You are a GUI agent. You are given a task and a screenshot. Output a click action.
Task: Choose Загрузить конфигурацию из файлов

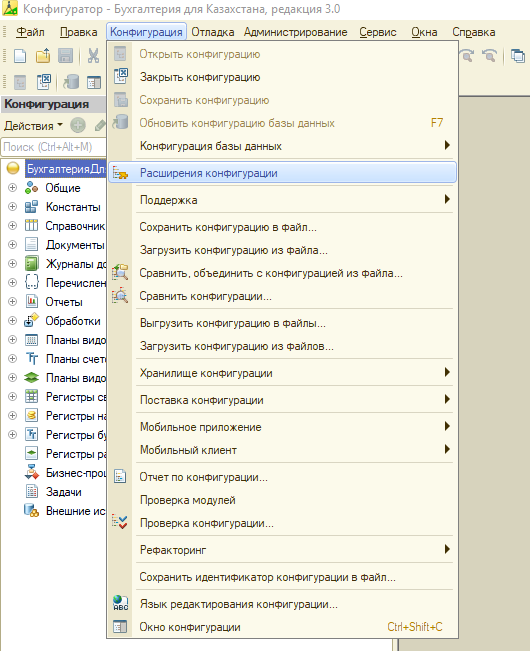[283, 346]
